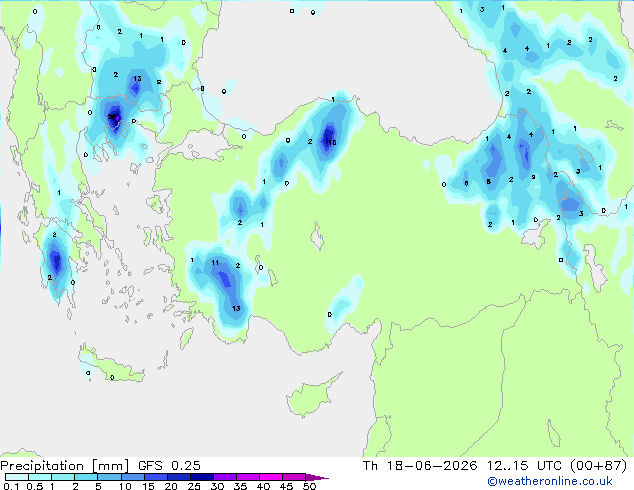
Task: Click purple swatch between 35 and 40
Action: pyautogui.click(x=248, y=477)
